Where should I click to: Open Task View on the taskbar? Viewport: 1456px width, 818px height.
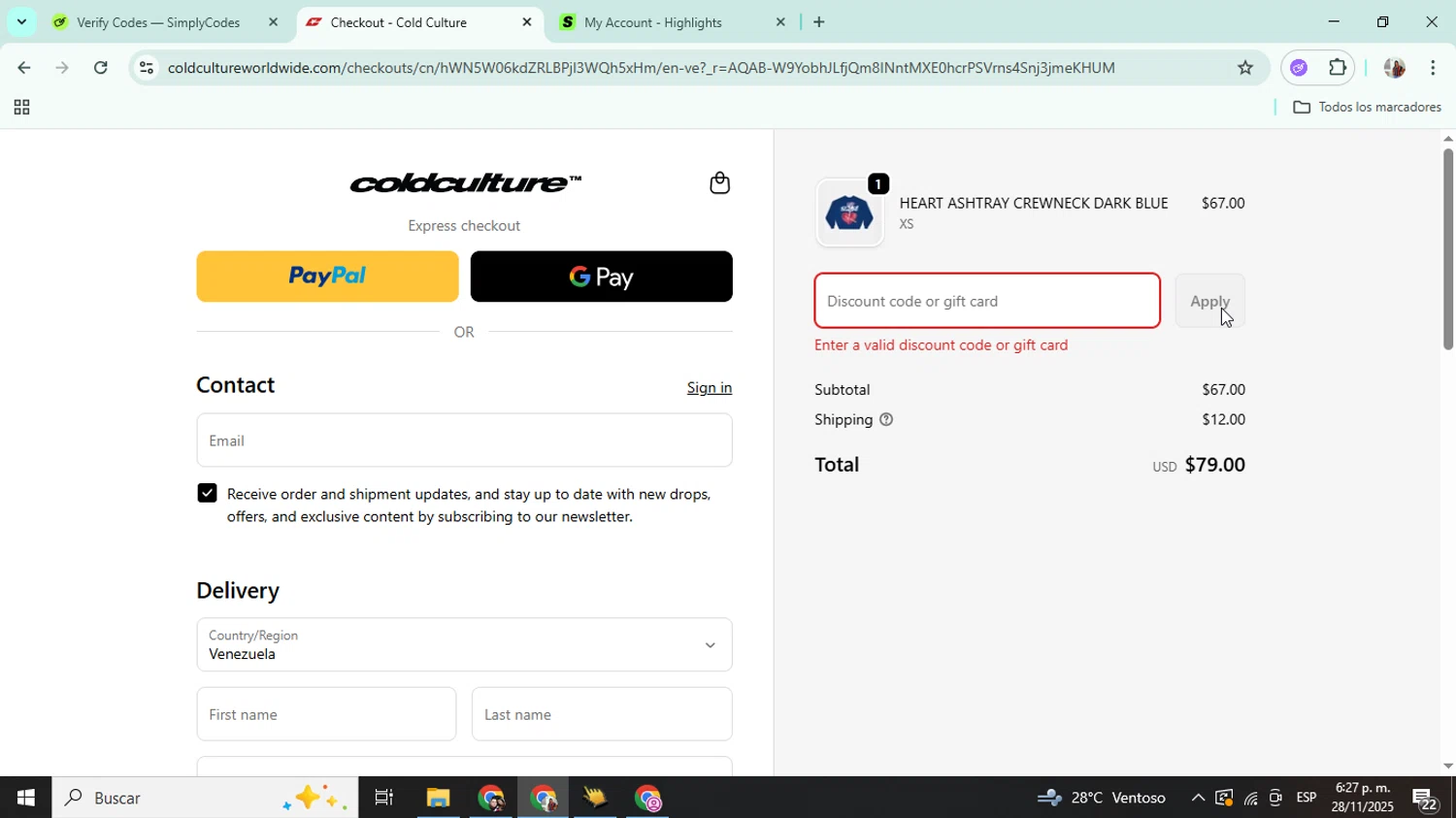[x=384, y=799]
